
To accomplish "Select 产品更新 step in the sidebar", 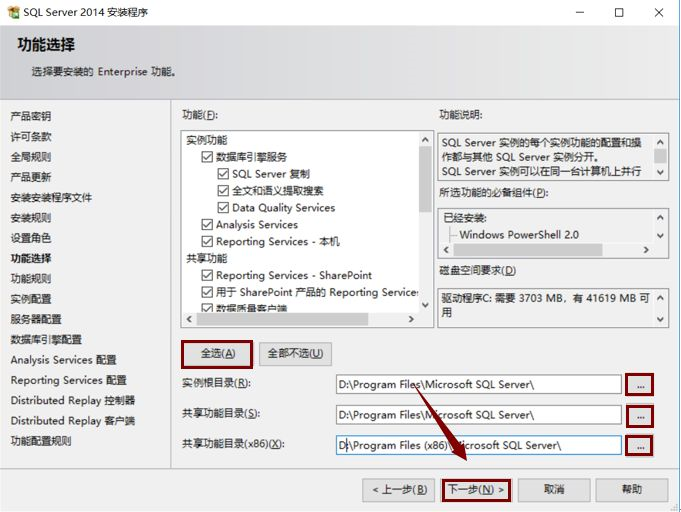I will coord(31,177).
